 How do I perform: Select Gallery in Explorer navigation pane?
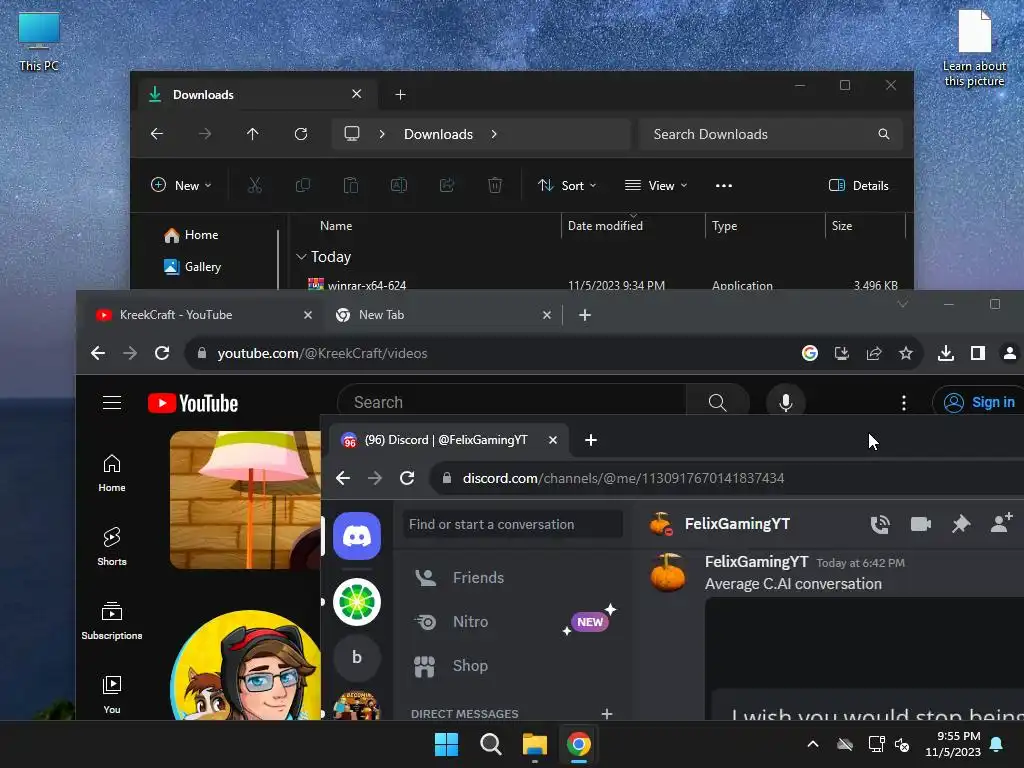click(202, 266)
